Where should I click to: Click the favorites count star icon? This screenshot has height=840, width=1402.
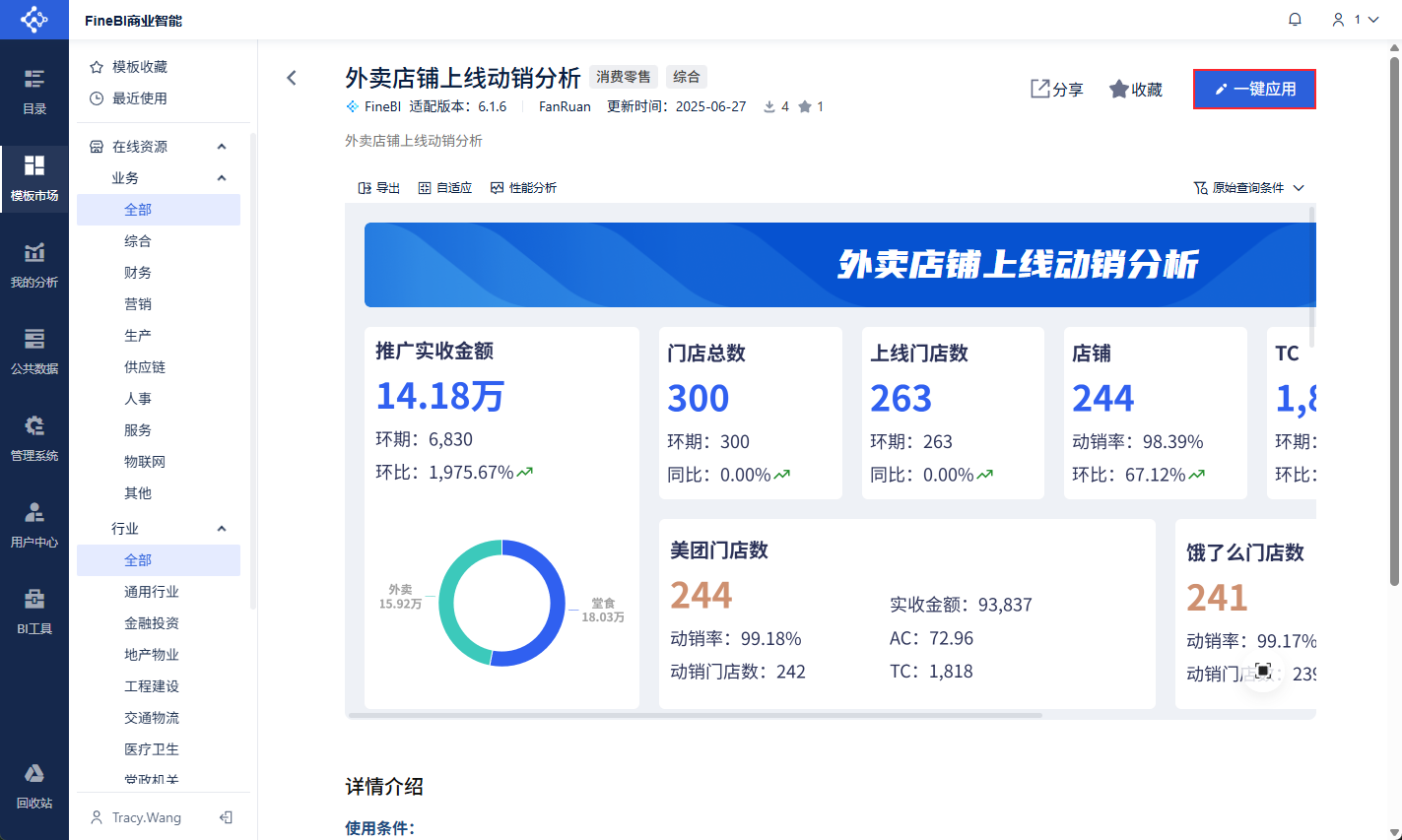click(805, 106)
